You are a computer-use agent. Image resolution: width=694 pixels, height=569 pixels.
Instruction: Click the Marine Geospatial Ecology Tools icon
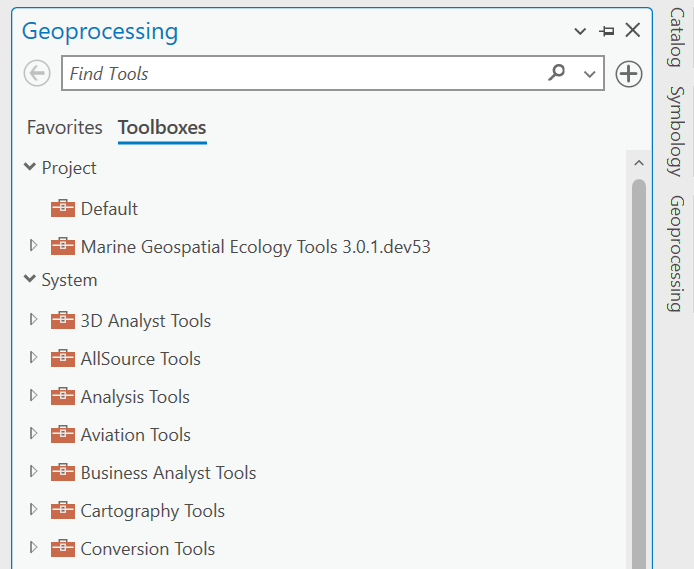tap(63, 246)
